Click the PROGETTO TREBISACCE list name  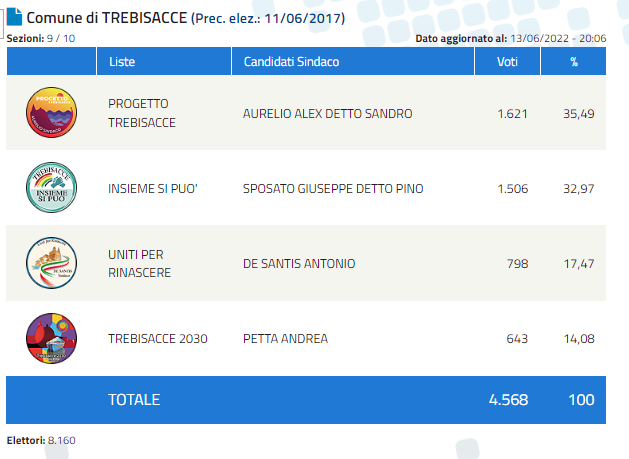[142, 113]
